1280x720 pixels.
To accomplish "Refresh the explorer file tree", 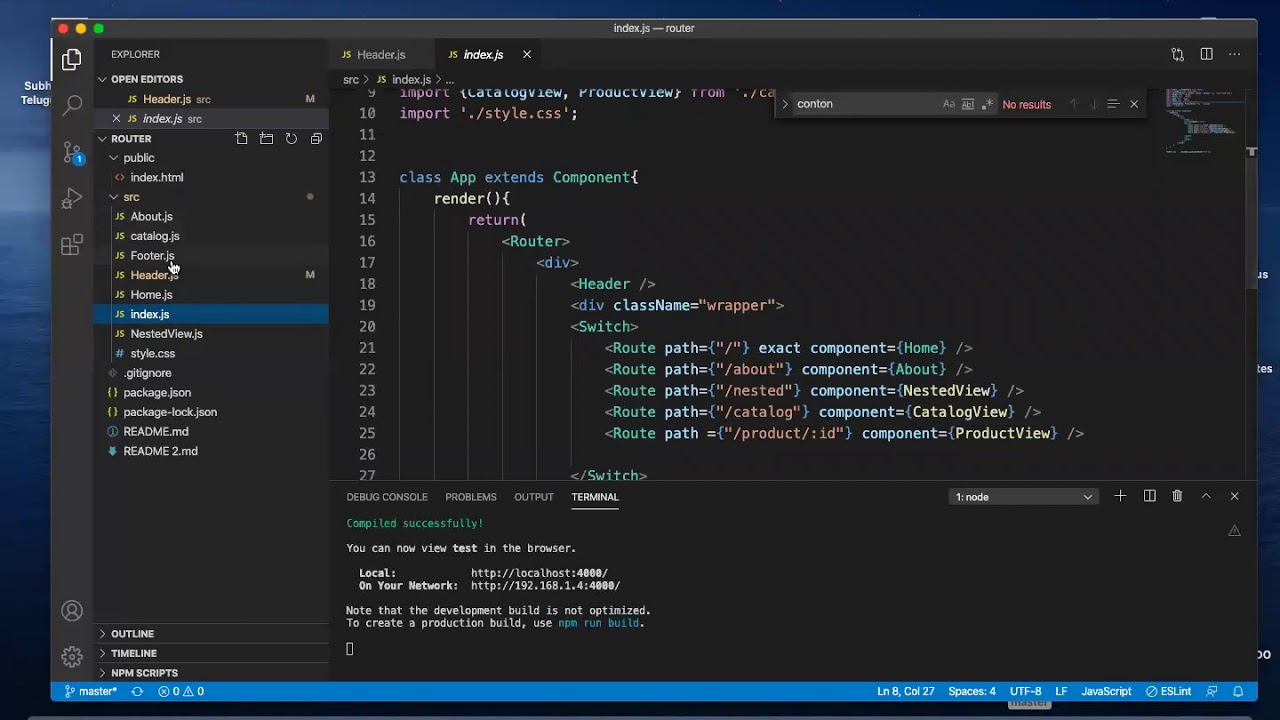I will (291, 139).
